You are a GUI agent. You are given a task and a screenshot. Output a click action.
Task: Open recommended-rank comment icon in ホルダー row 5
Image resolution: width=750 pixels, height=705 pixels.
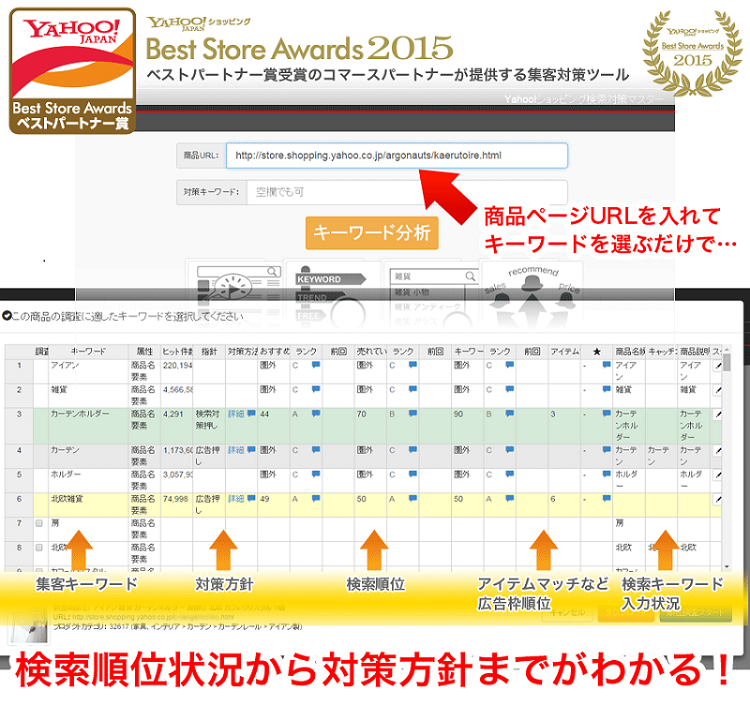pos(316,474)
